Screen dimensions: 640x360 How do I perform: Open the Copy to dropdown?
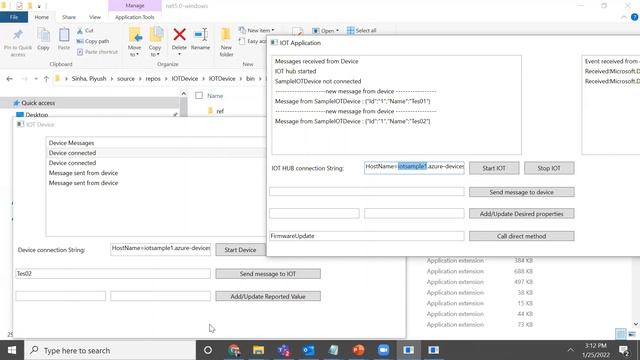(155, 42)
